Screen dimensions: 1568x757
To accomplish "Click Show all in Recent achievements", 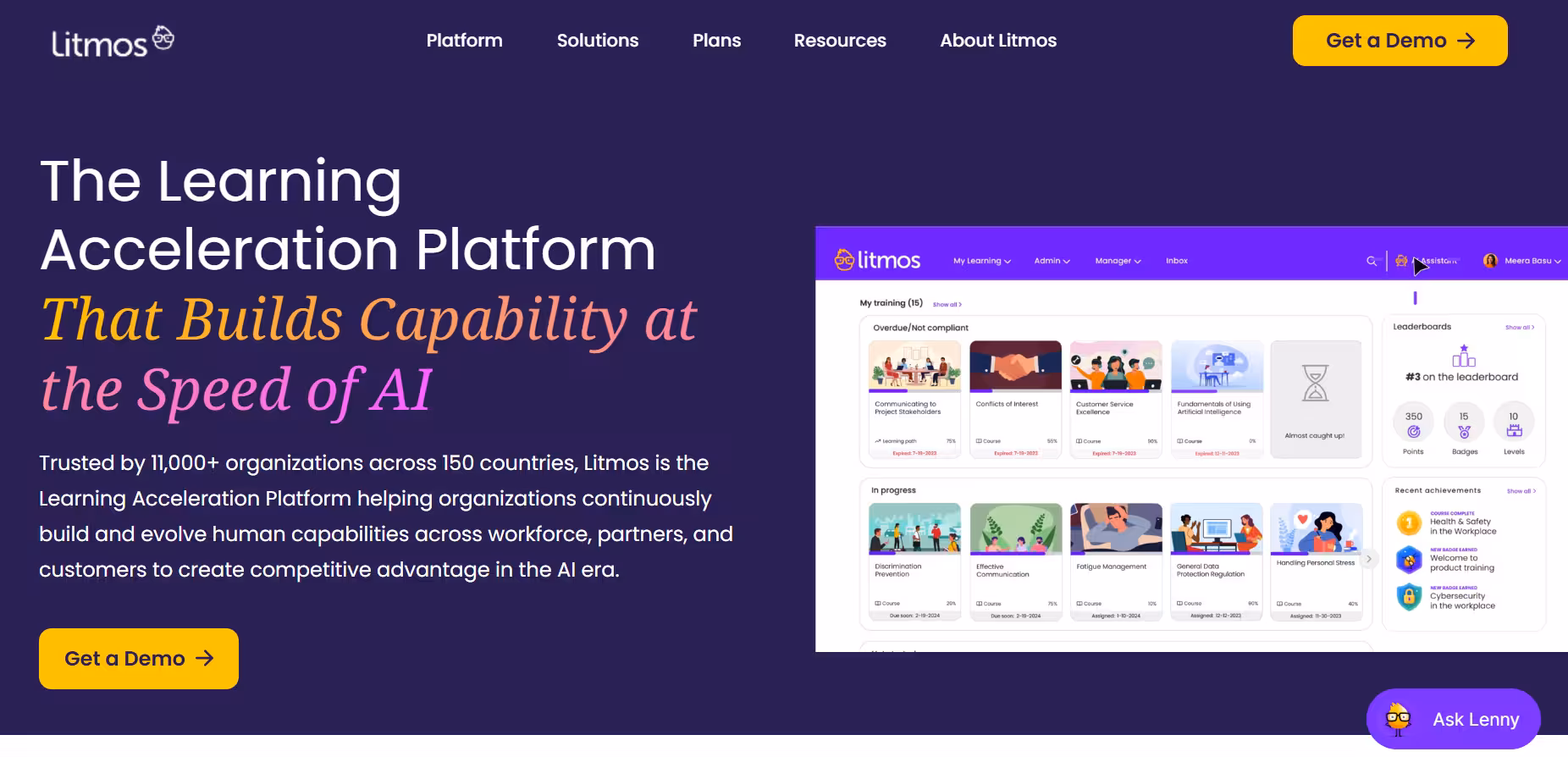I will point(1521,491).
